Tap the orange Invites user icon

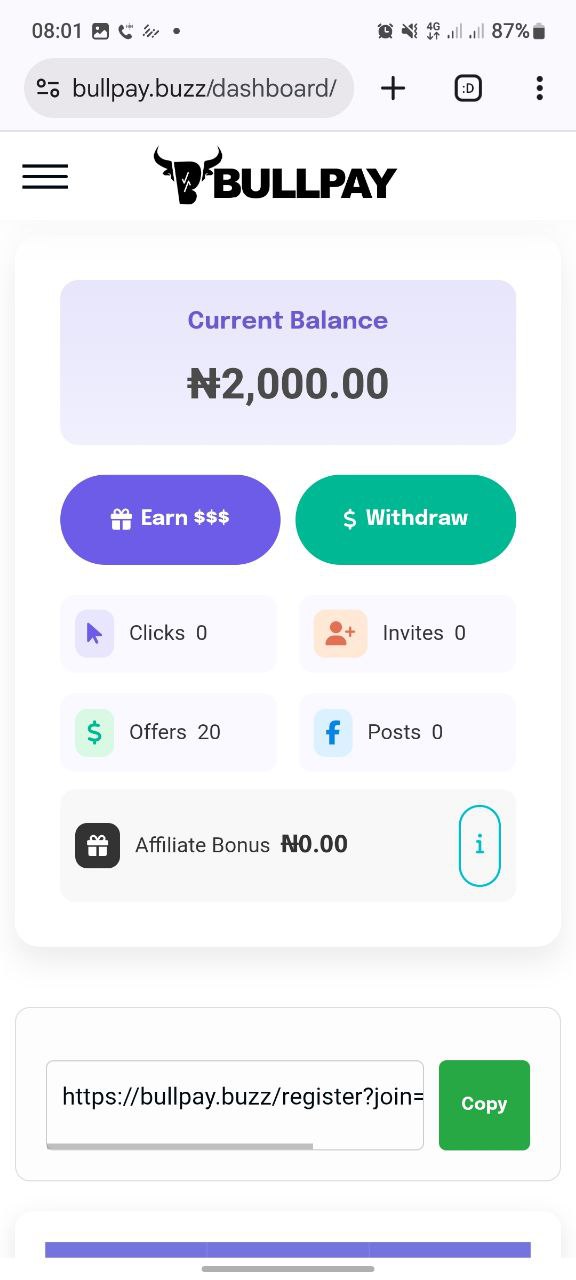[x=340, y=633]
